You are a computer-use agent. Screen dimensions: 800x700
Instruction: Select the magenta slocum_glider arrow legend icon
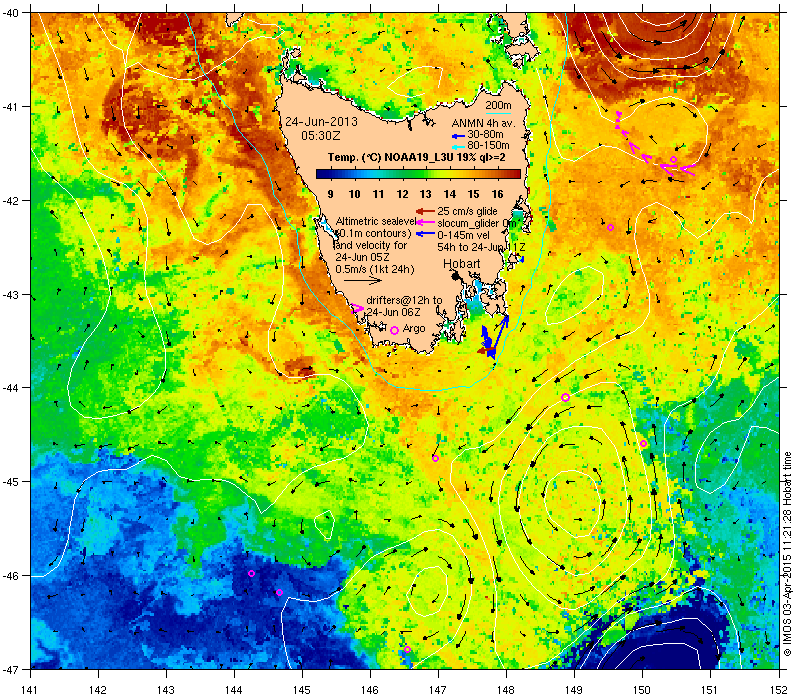[426, 222]
